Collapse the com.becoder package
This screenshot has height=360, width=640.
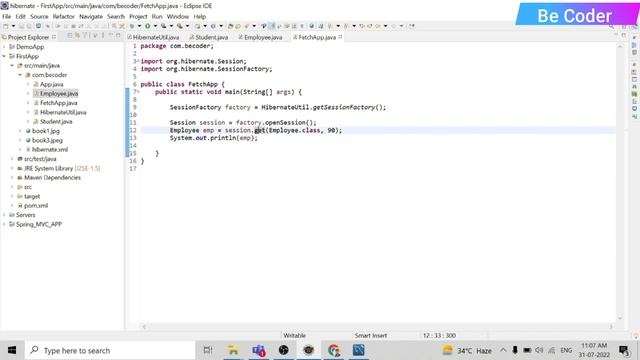pyautogui.click(x=20, y=75)
